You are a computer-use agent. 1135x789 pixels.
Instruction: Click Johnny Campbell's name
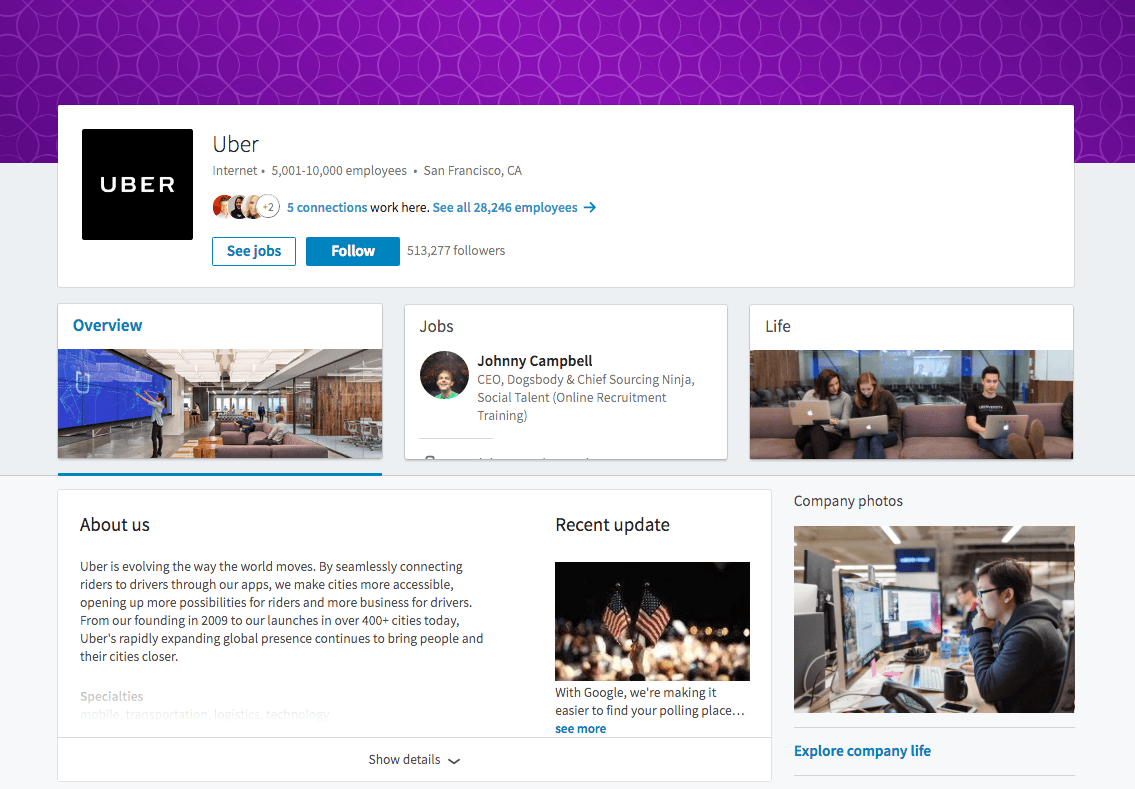coord(535,360)
